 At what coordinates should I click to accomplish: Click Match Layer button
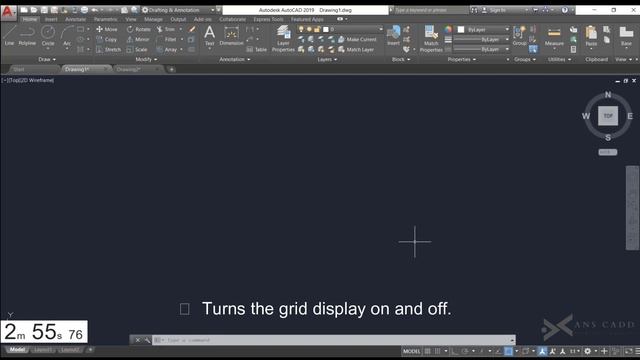coord(356,49)
